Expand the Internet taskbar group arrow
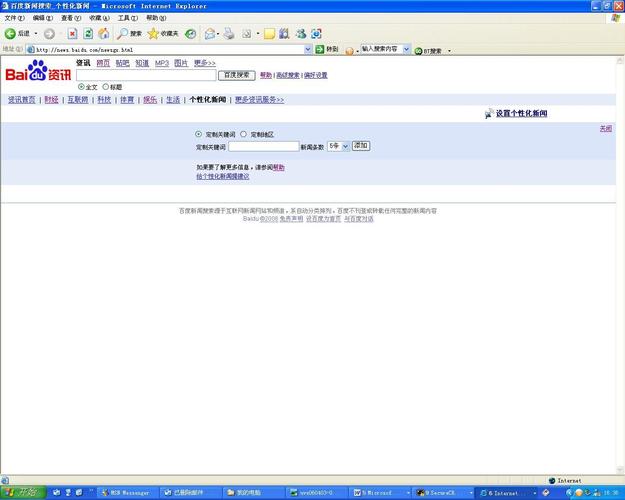The width and height of the screenshot is (625, 500). (x=534, y=493)
